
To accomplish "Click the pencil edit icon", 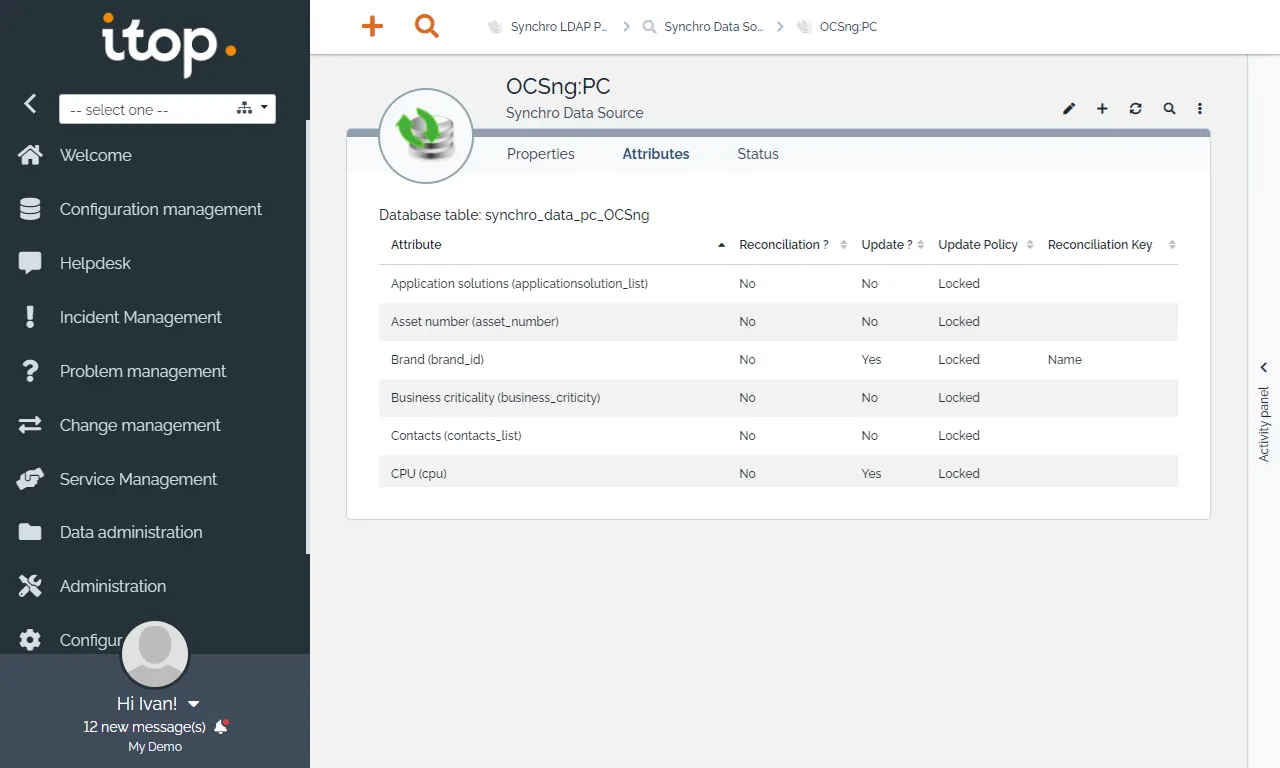I will pyautogui.click(x=1069, y=108).
